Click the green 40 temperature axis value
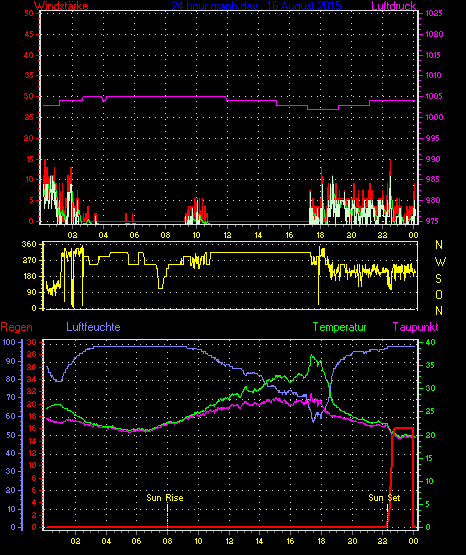466x555 pixels. tap(430, 343)
